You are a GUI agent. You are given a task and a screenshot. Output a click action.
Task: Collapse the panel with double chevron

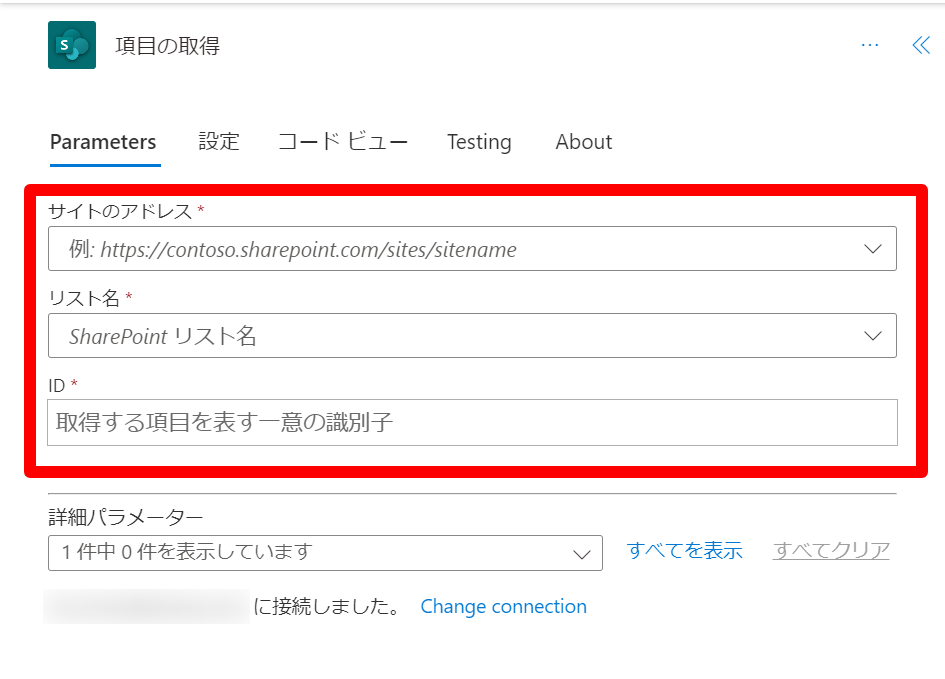click(x=919, y=45)
